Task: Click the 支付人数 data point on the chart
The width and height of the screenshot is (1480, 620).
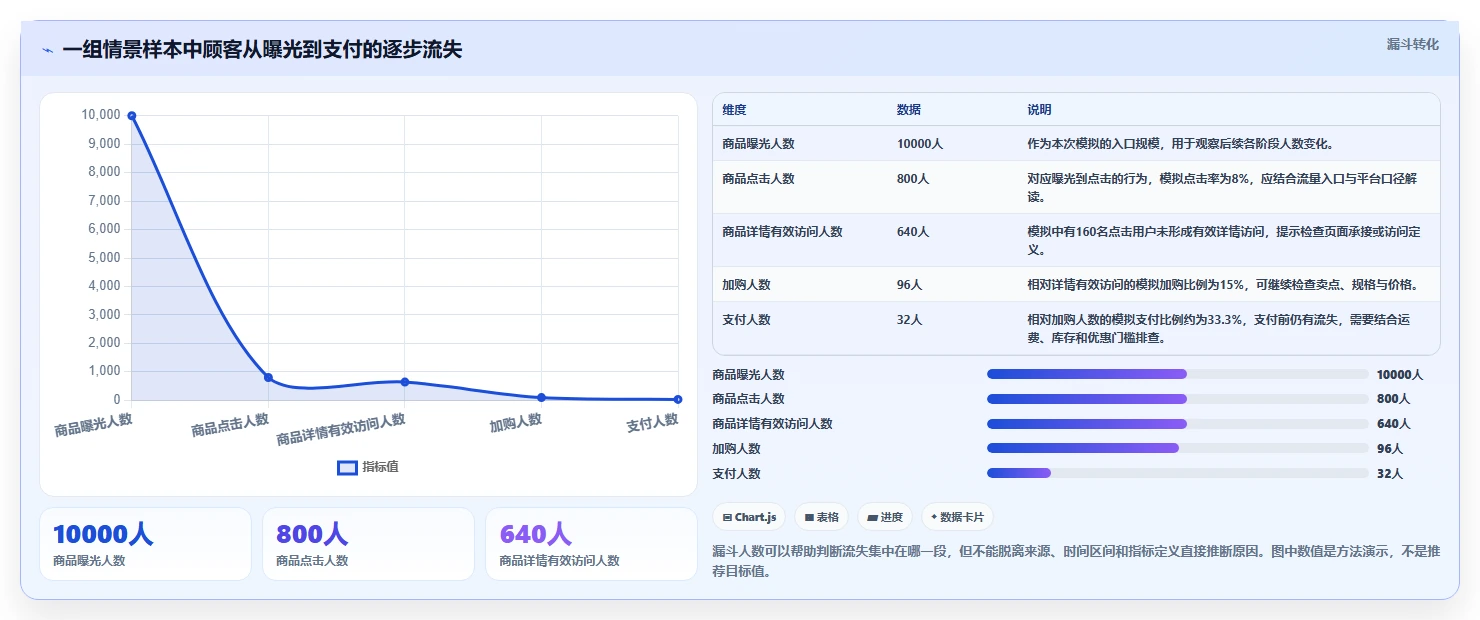Action: pos(678,399)
